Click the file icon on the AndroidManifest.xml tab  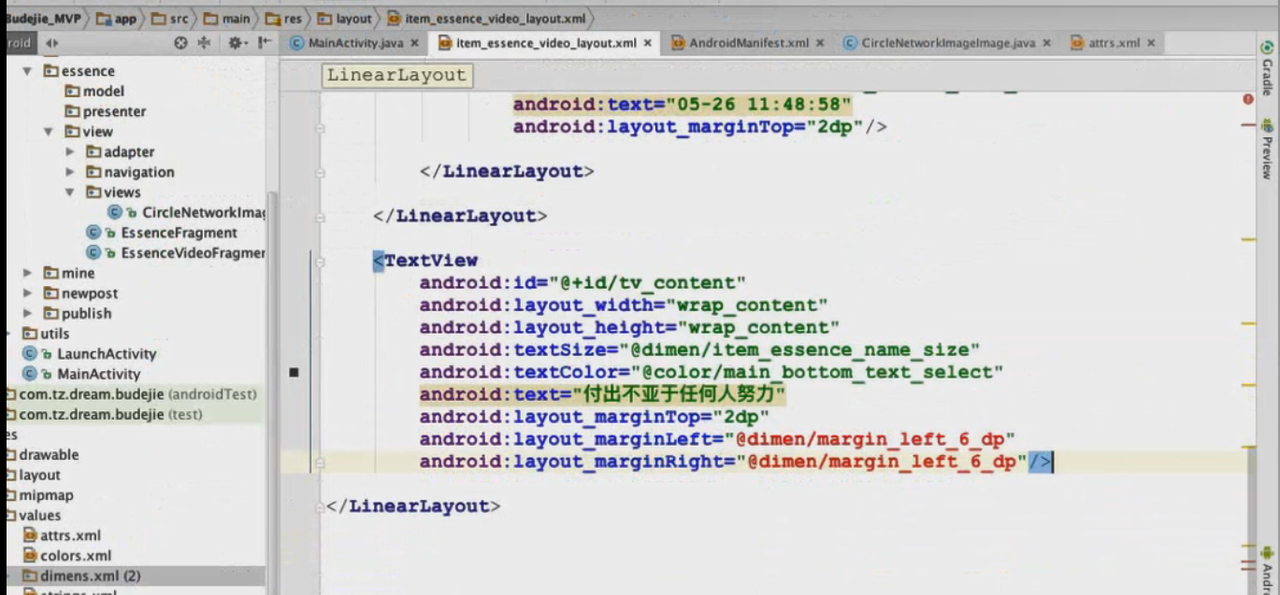tap(678, 43)
